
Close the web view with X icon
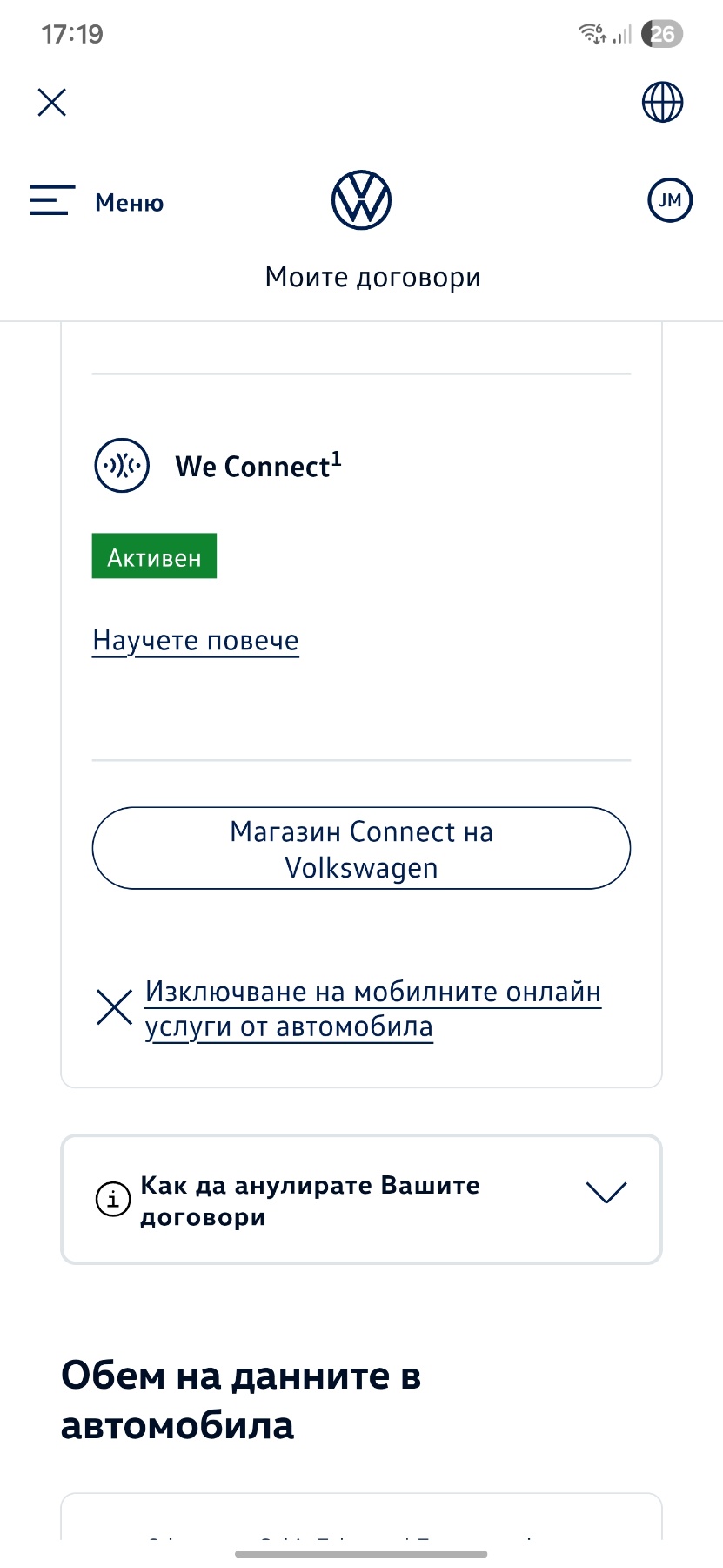(x=52, y=103)
